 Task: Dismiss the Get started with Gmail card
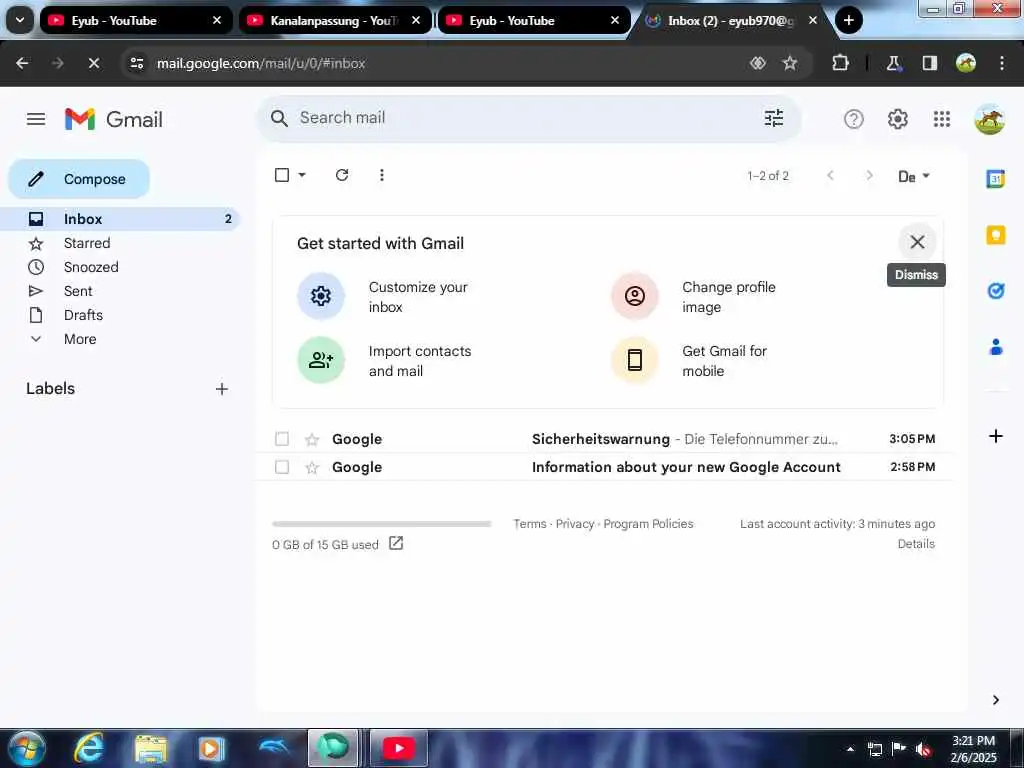[917, 242]
